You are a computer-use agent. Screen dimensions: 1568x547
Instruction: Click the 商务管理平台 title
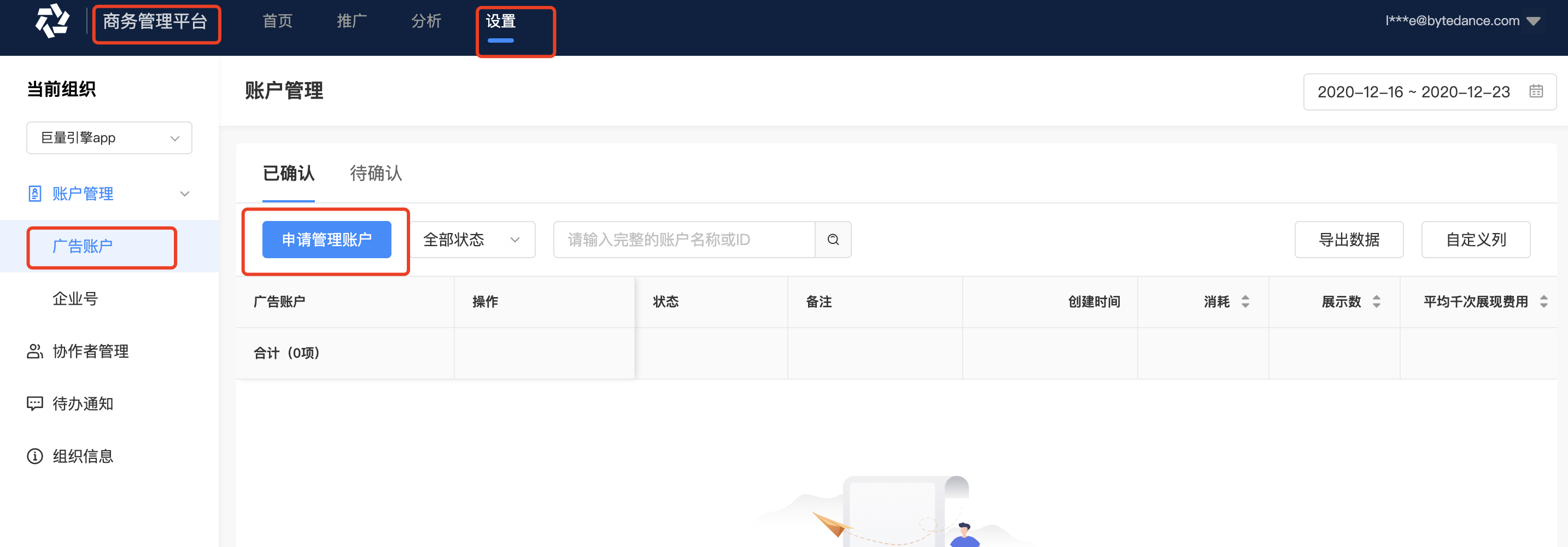[x=155, y=22]
